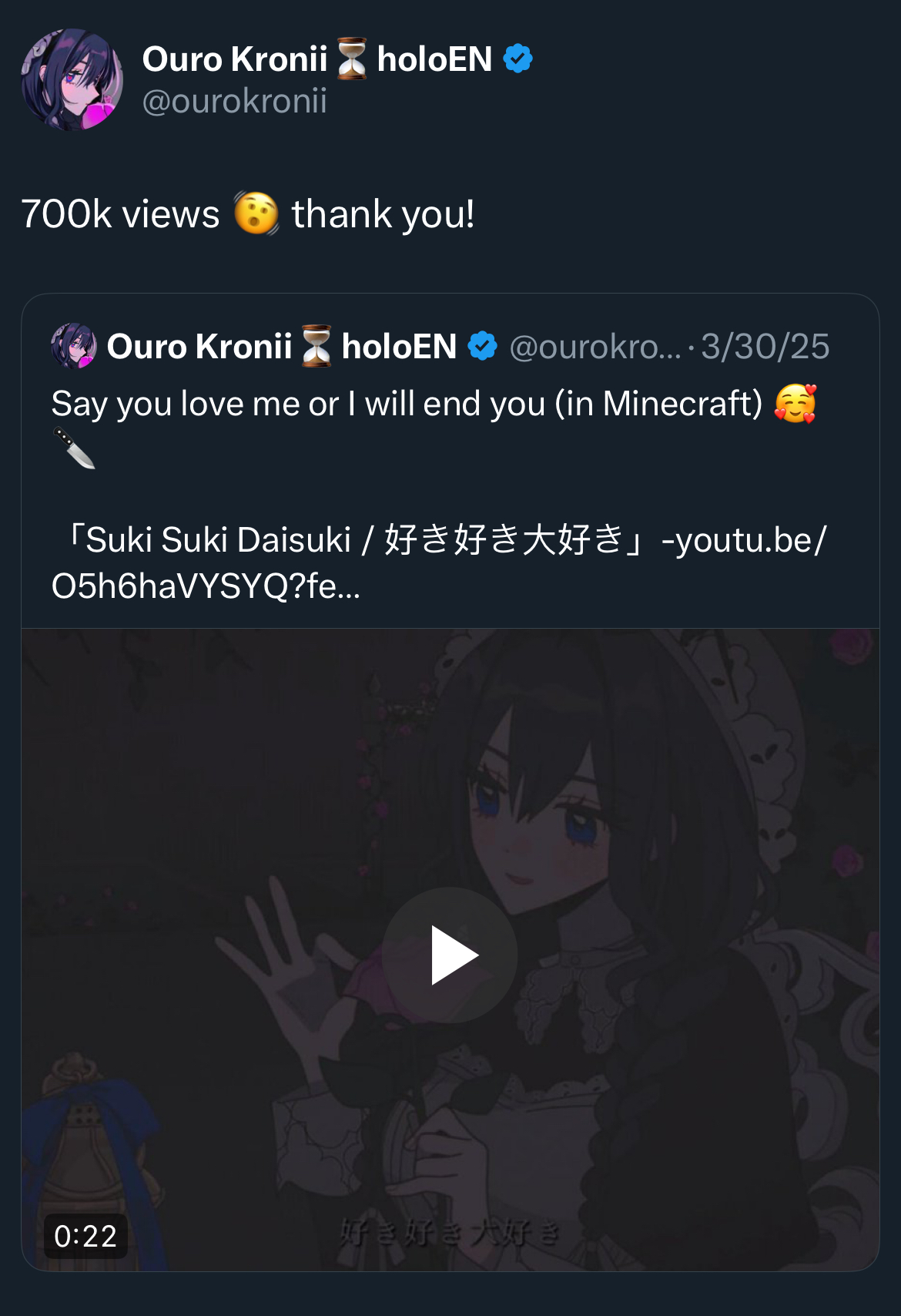
Task: Open quoted tweet 'Say you love me' text
Action: (407, 404)
